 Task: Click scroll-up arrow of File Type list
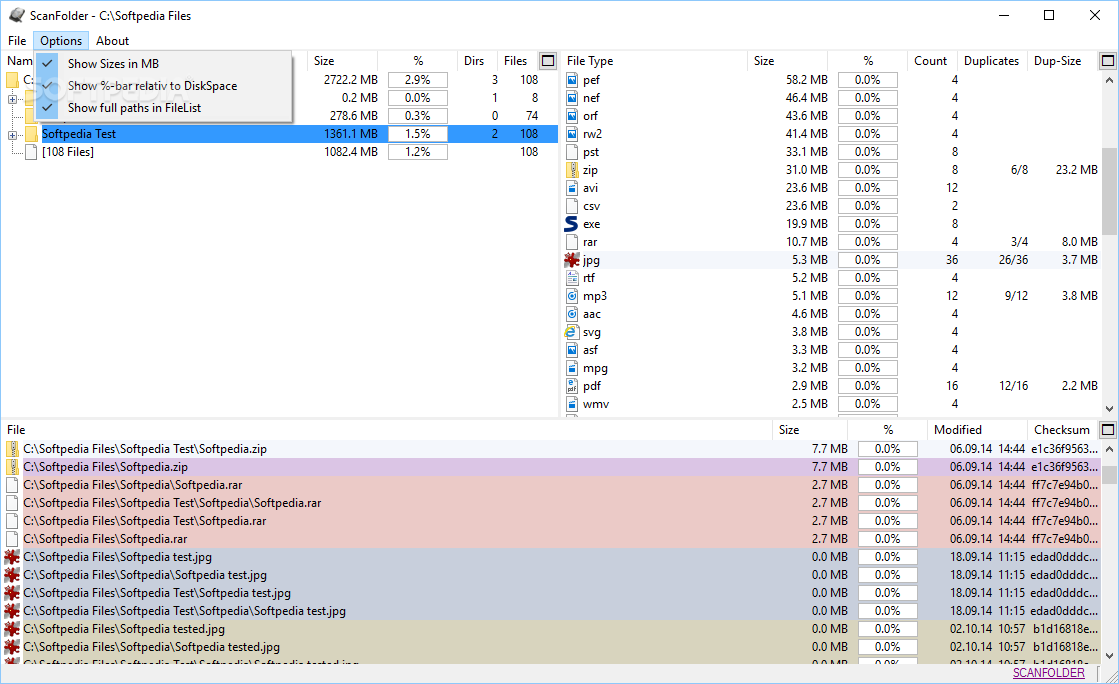pos(1109,80)
